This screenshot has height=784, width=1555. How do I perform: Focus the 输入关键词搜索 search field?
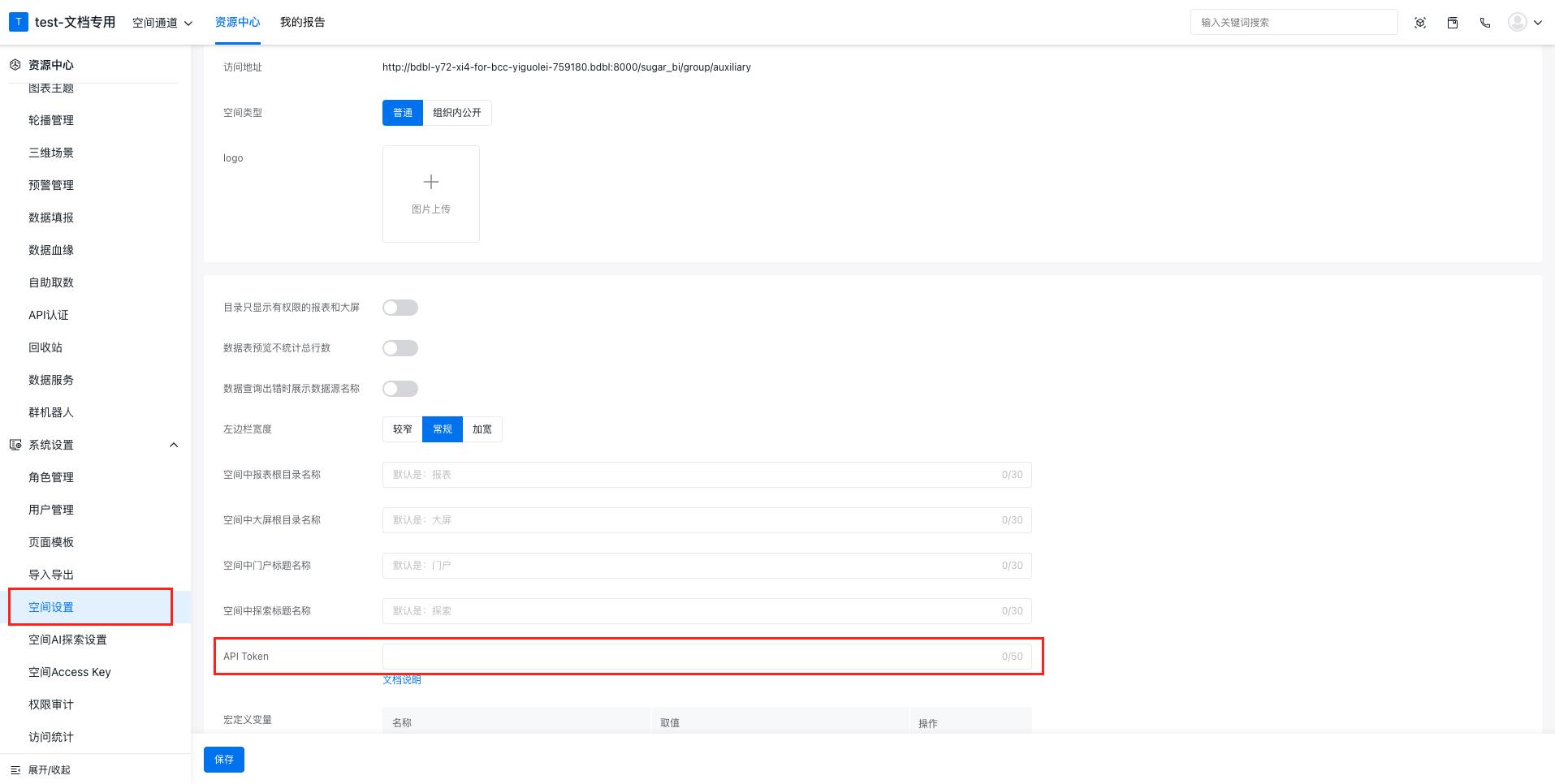click(x=1294, y=22)
